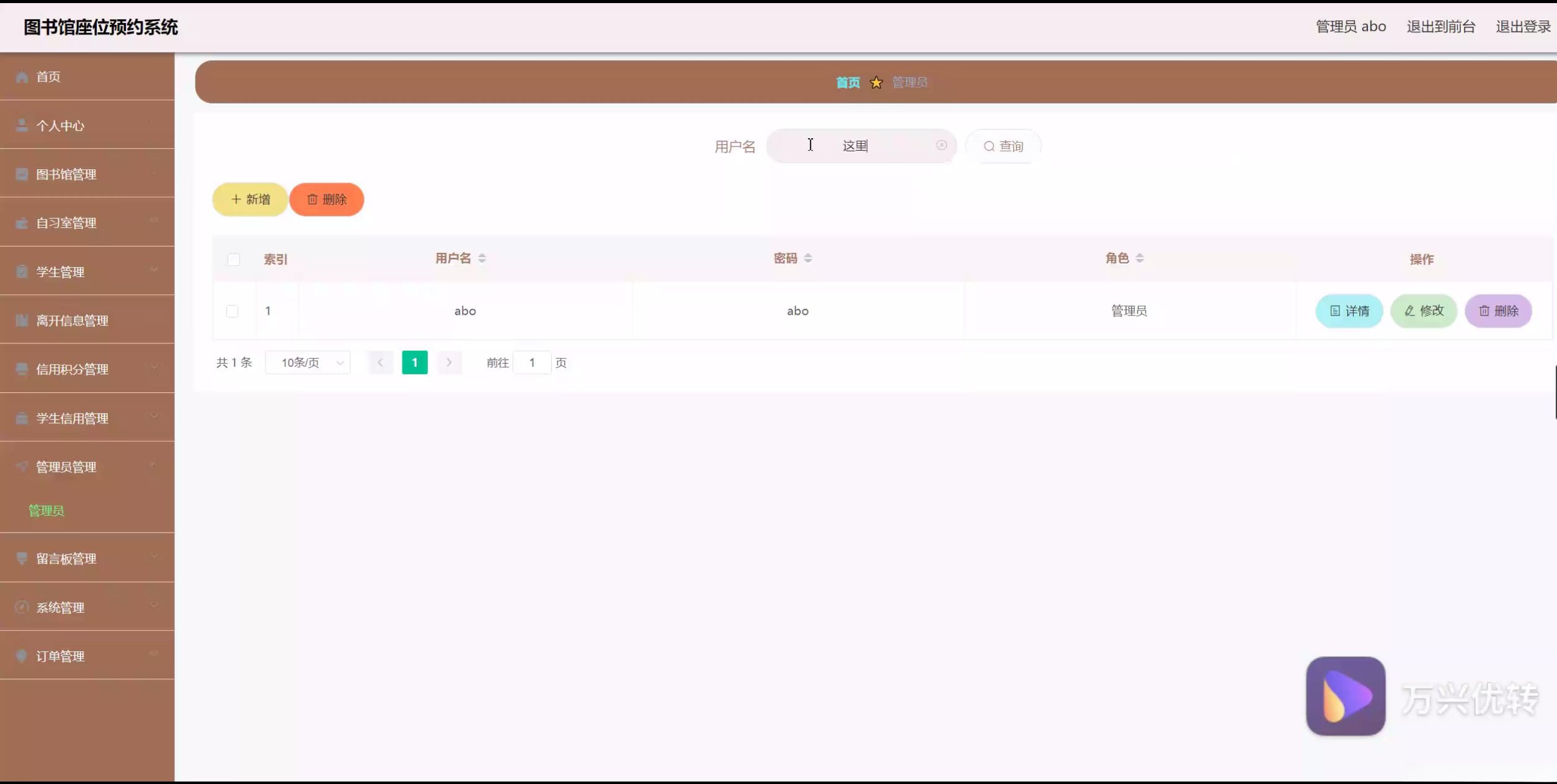
Task: Click purple 删除 for row abo
Action: [x=1498, y=311]
